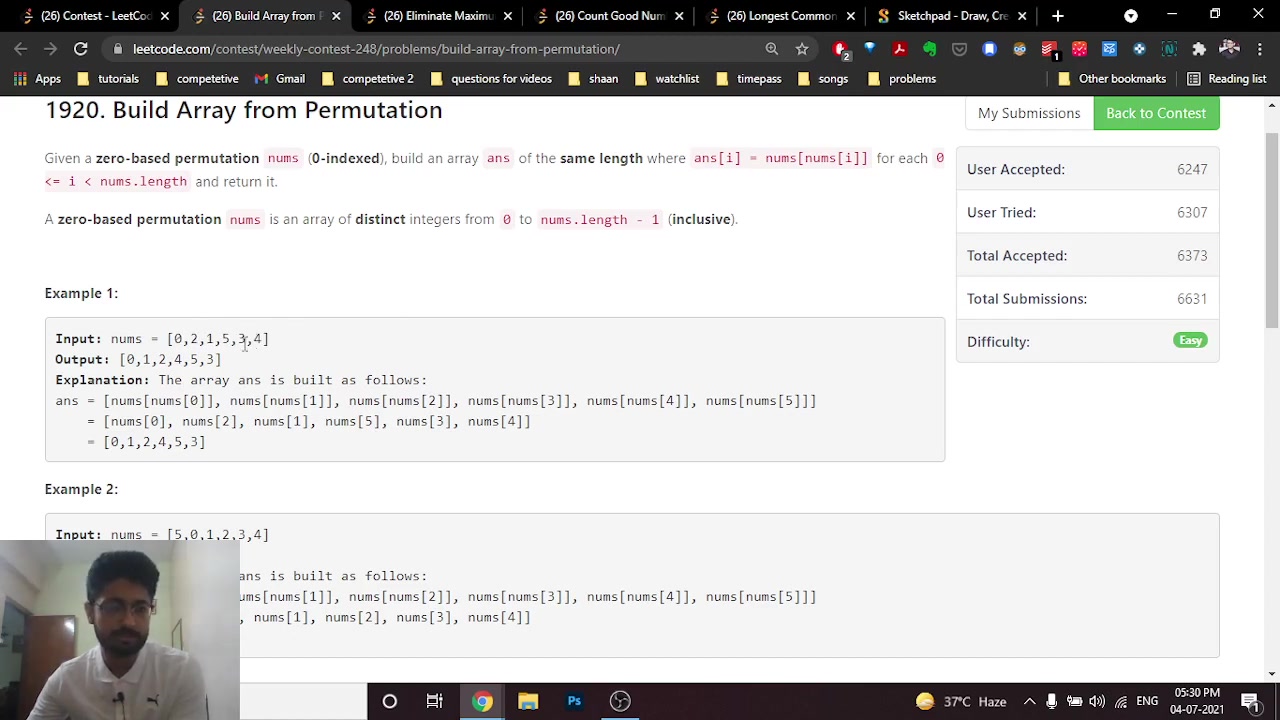The height and width of the screenshot is (720, 1280).
Task: Open the Chrome Extensions puzzle menu
Action: [1199, 48]
